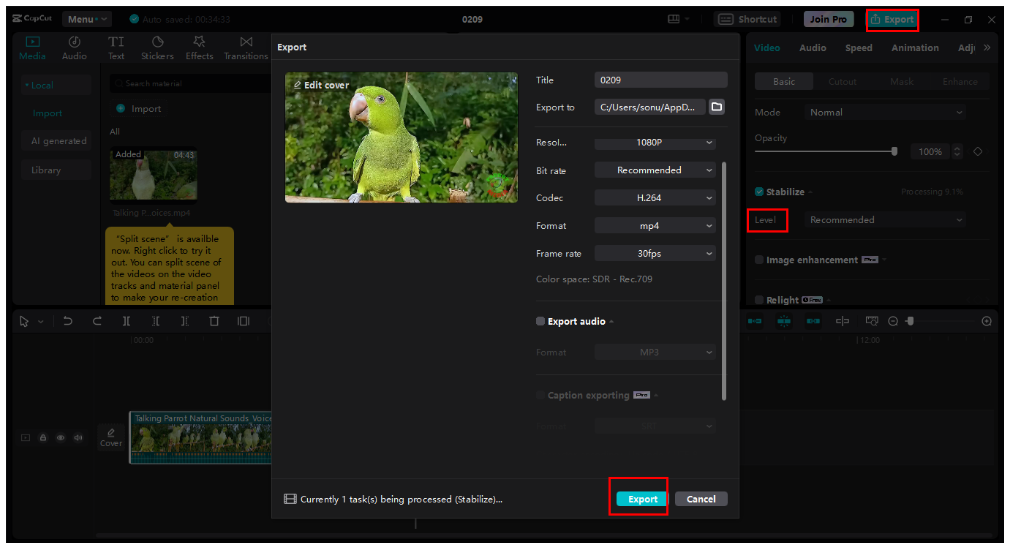The height and width of the screenshot is (548, 1010).
Task: Toggle the track lock icon
Action: click(43, 437)
